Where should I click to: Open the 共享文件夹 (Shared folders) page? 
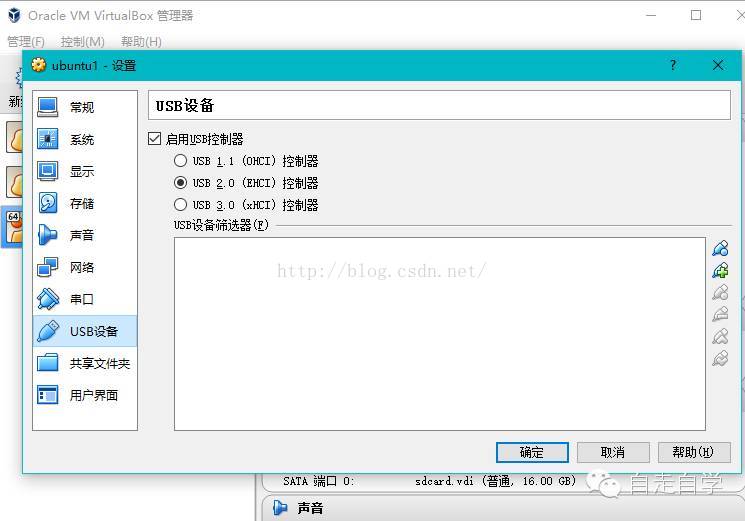(x=85, y=363)
